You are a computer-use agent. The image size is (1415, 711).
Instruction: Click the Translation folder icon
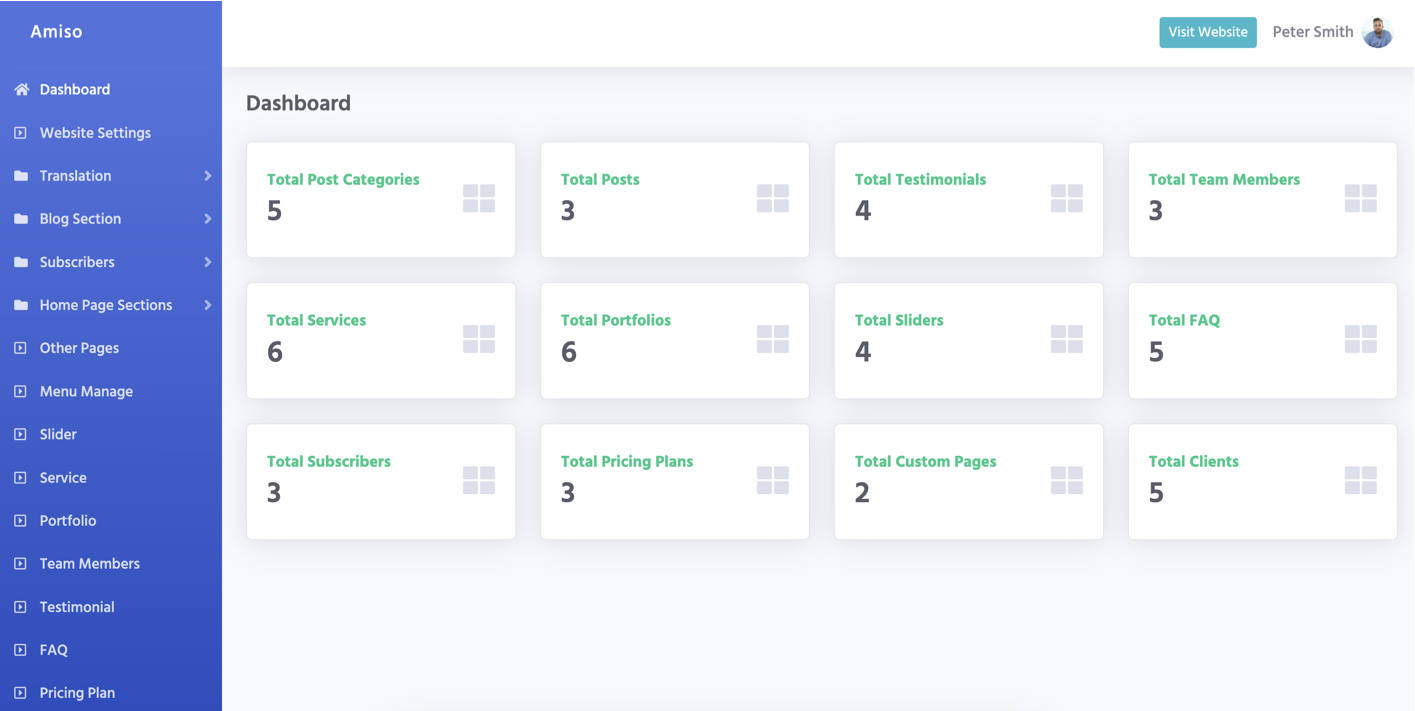click(21, 176)
